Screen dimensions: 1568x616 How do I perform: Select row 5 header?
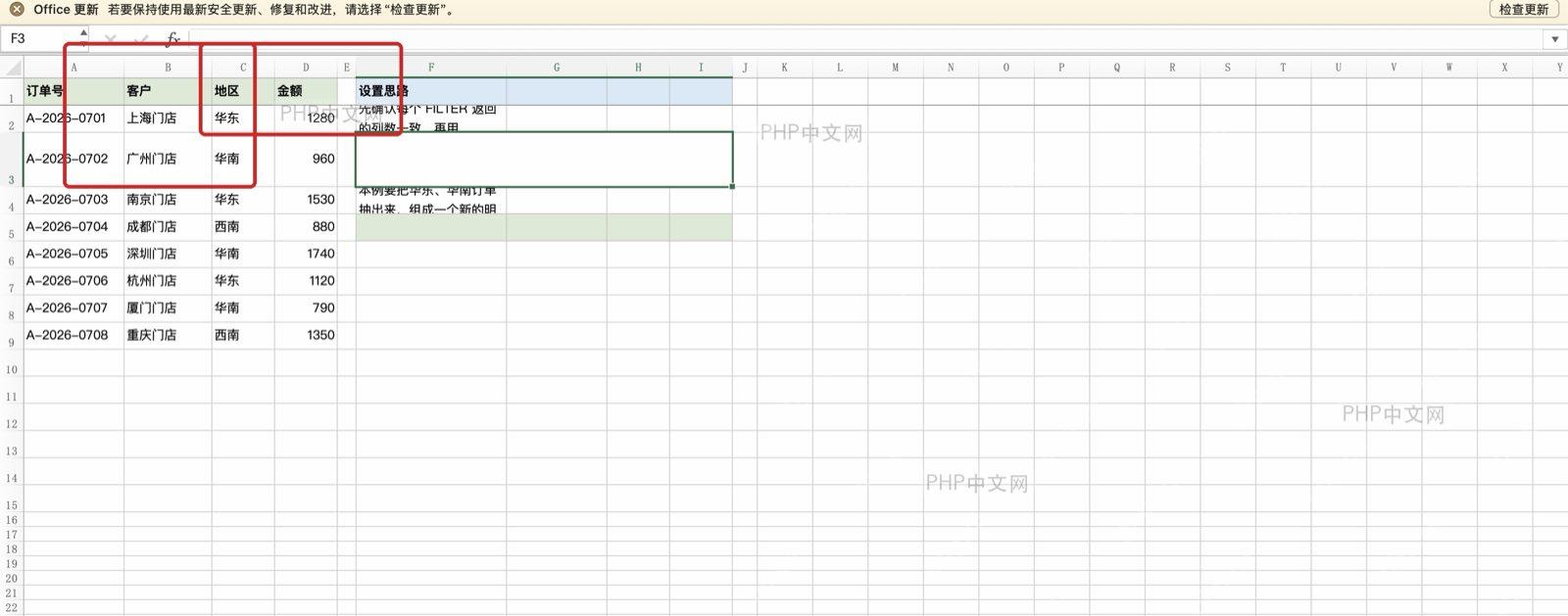click(x=12, y=227)
